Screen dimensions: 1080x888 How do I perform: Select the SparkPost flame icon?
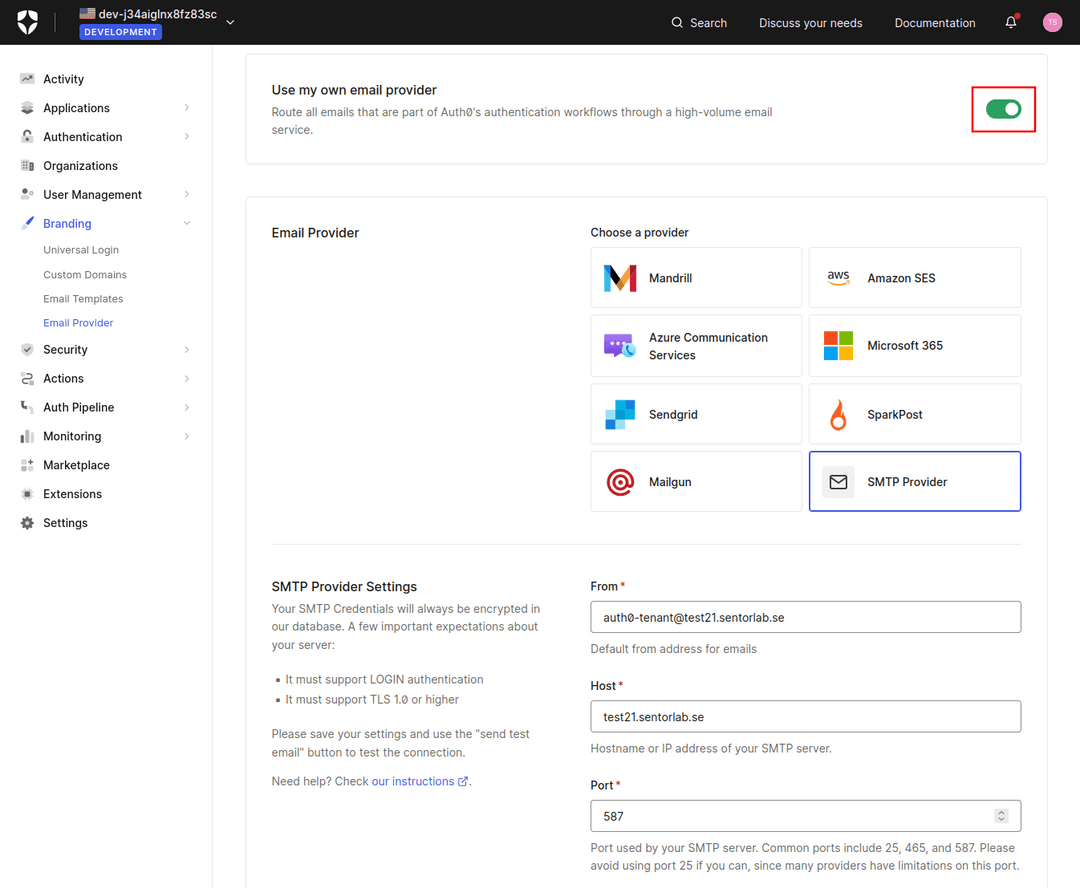[x=838, y=413]
